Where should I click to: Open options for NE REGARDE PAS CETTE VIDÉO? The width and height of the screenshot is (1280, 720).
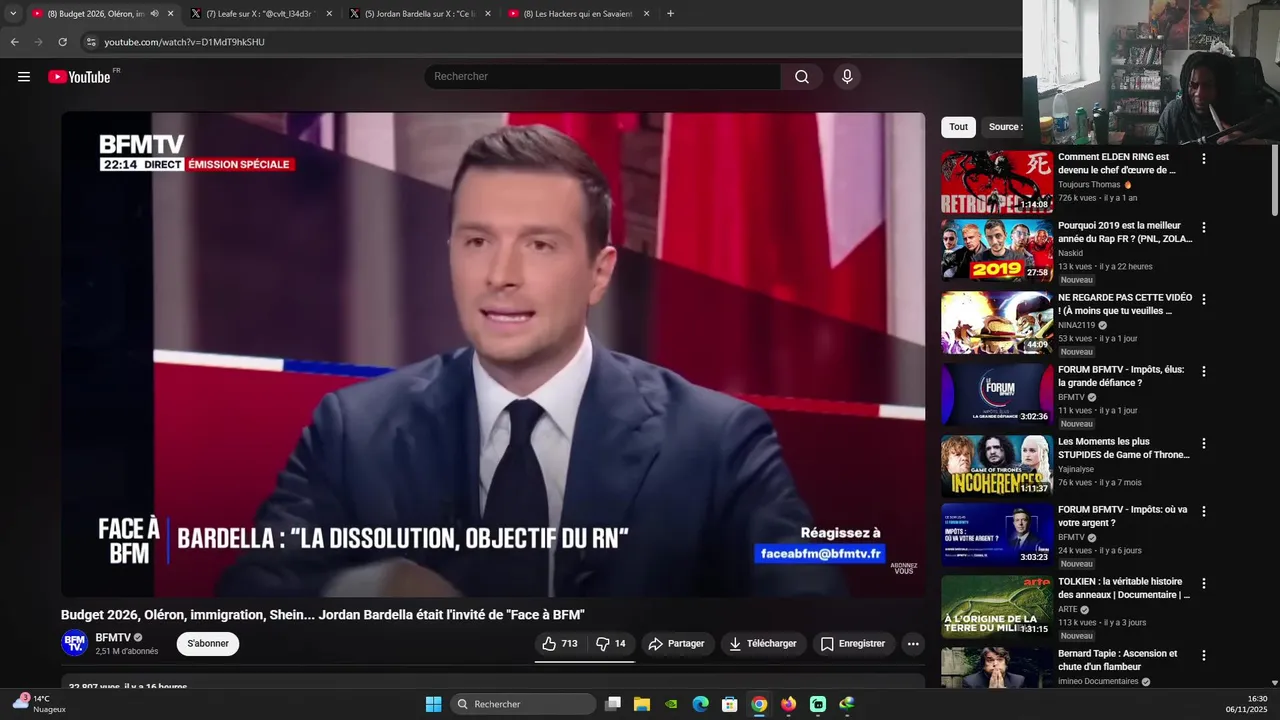click(1204, 300)
